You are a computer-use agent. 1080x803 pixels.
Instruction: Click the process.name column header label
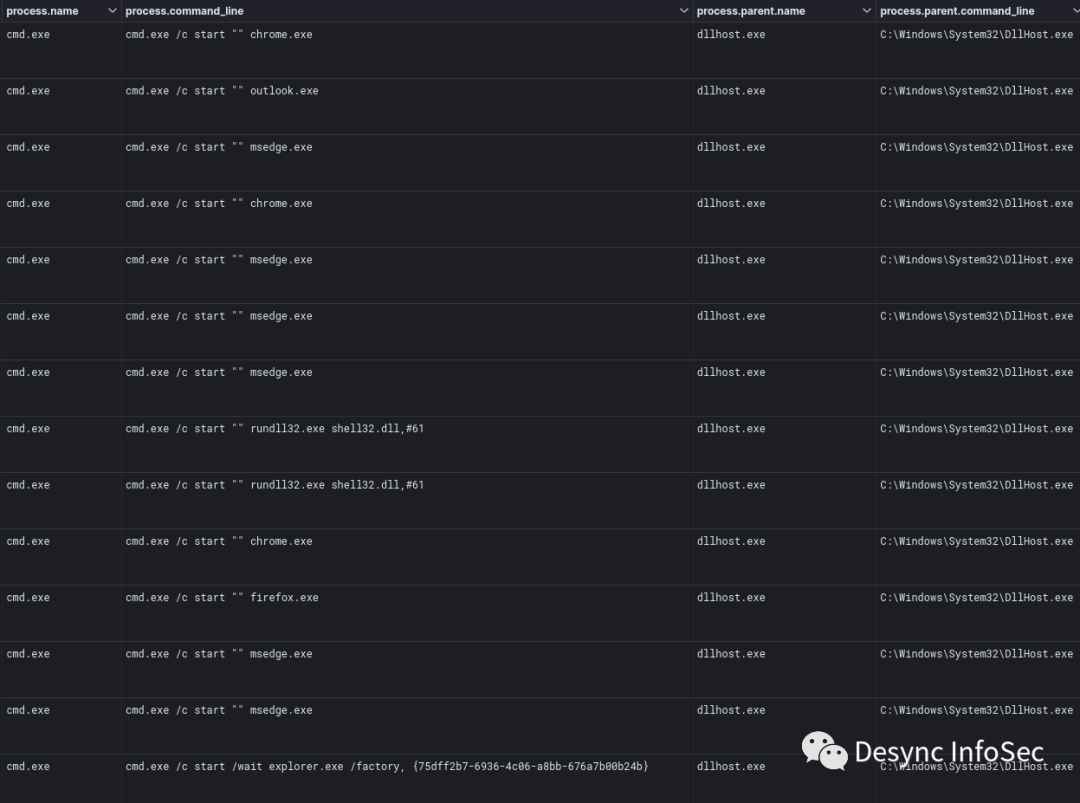[x=42, y=11]
